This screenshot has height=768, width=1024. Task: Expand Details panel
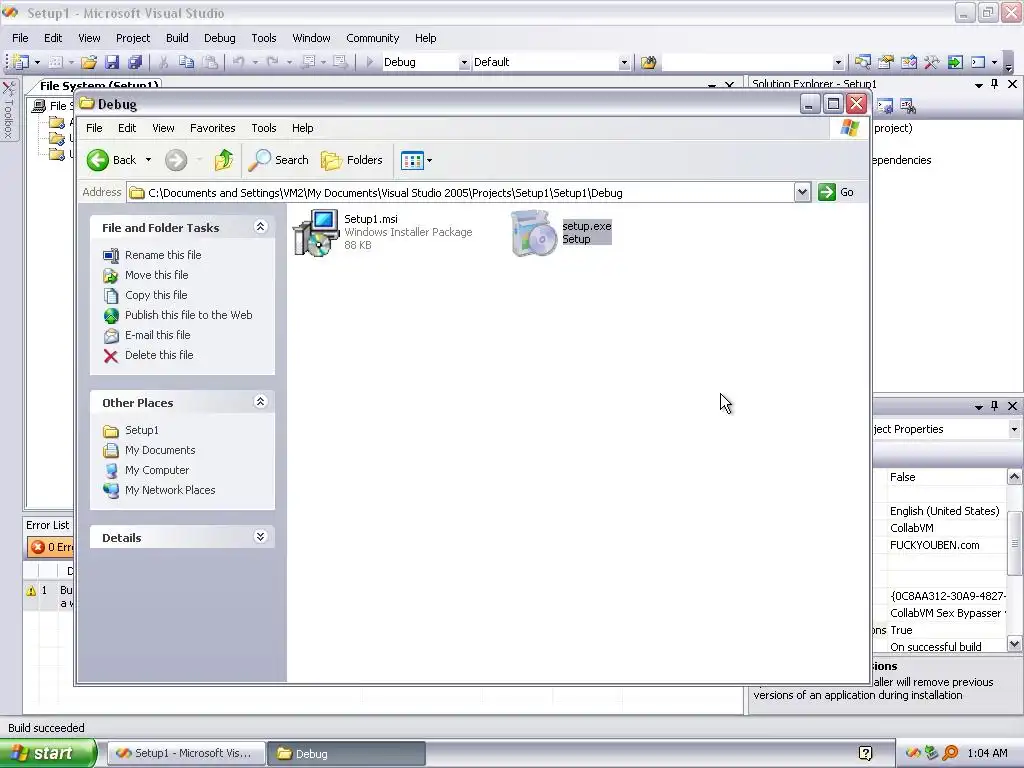tap(260, 537)
